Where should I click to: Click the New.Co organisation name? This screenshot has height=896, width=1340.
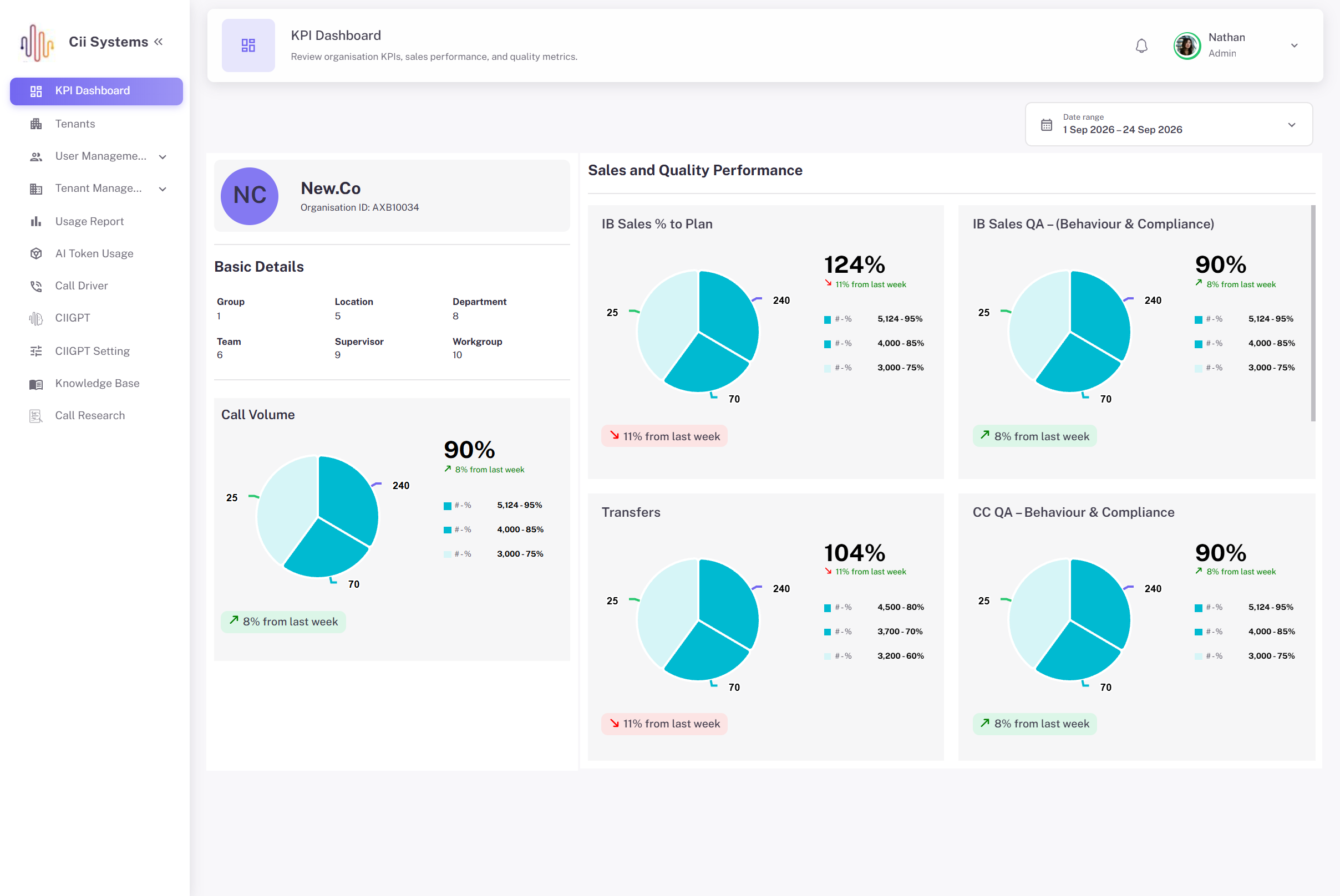(331, 188)
